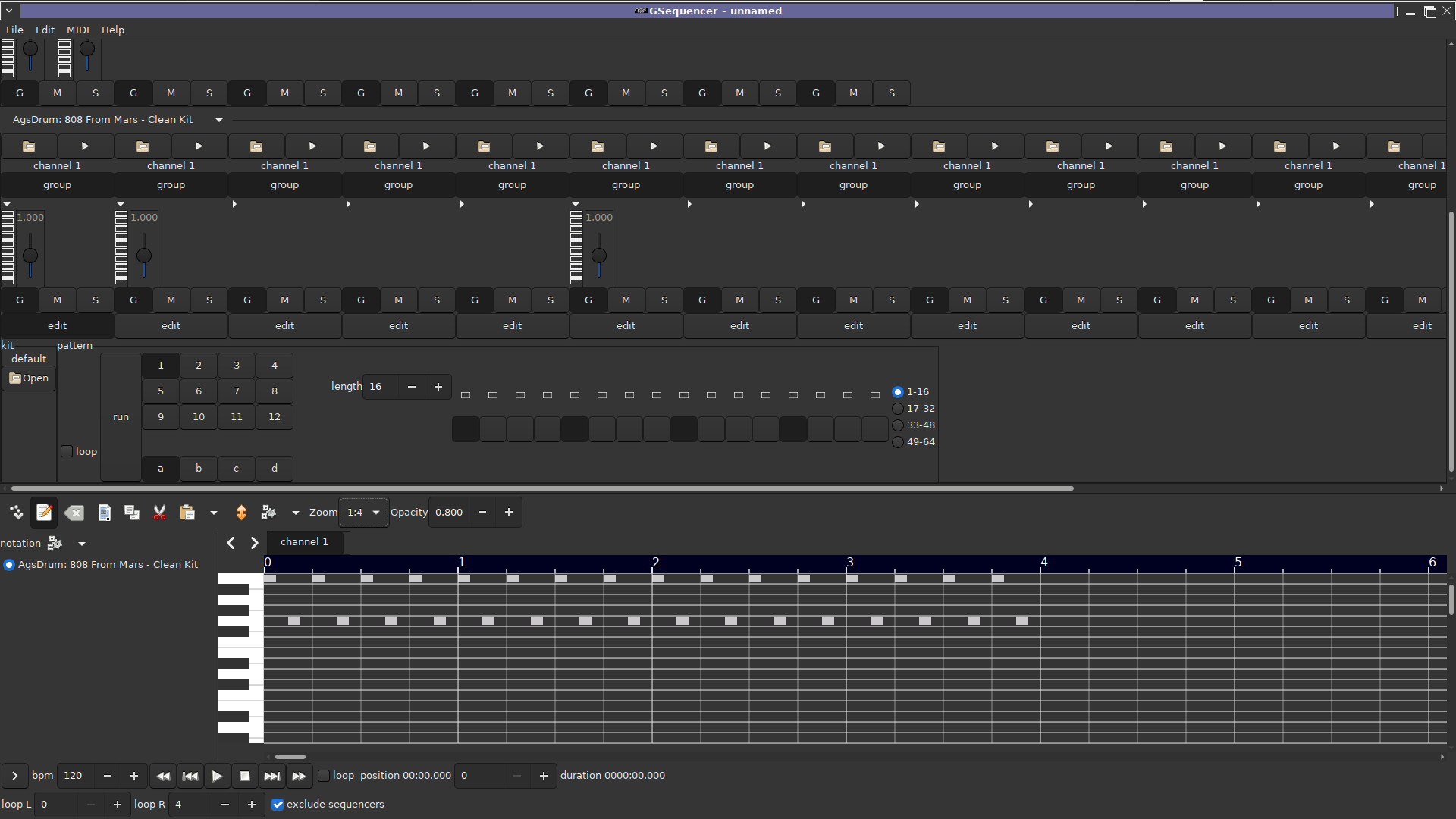
Task: Click the clear/backspace eraser tool
Action: pyautogui.click(x=74, y=513)
